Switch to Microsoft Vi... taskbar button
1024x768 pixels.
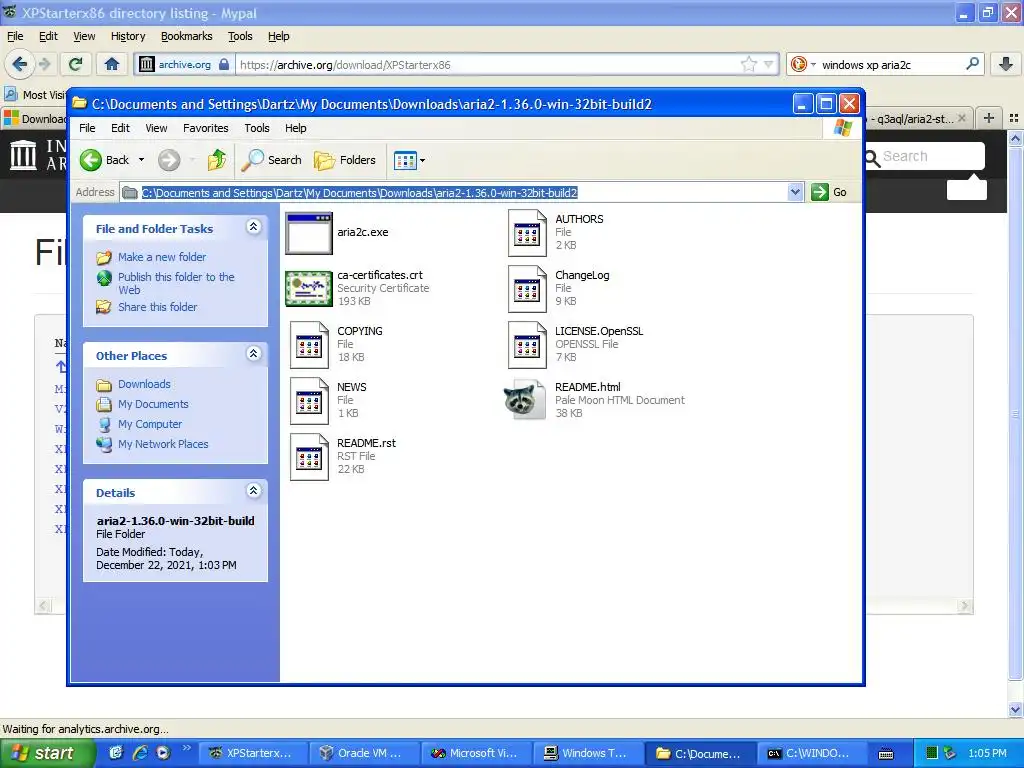click(475, 753)
